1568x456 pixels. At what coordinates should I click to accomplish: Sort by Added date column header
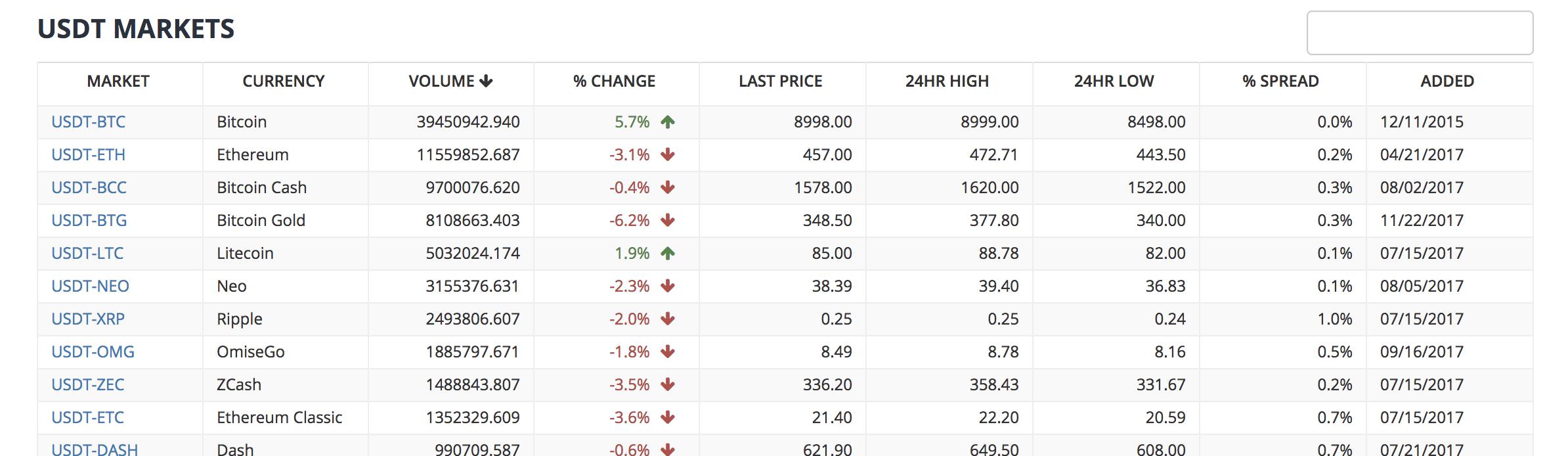[x=1447, y=81]
